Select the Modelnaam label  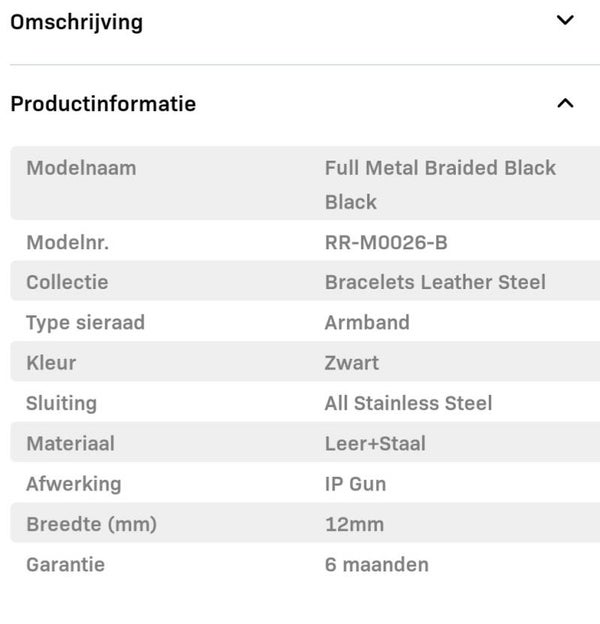coord(81,168)
